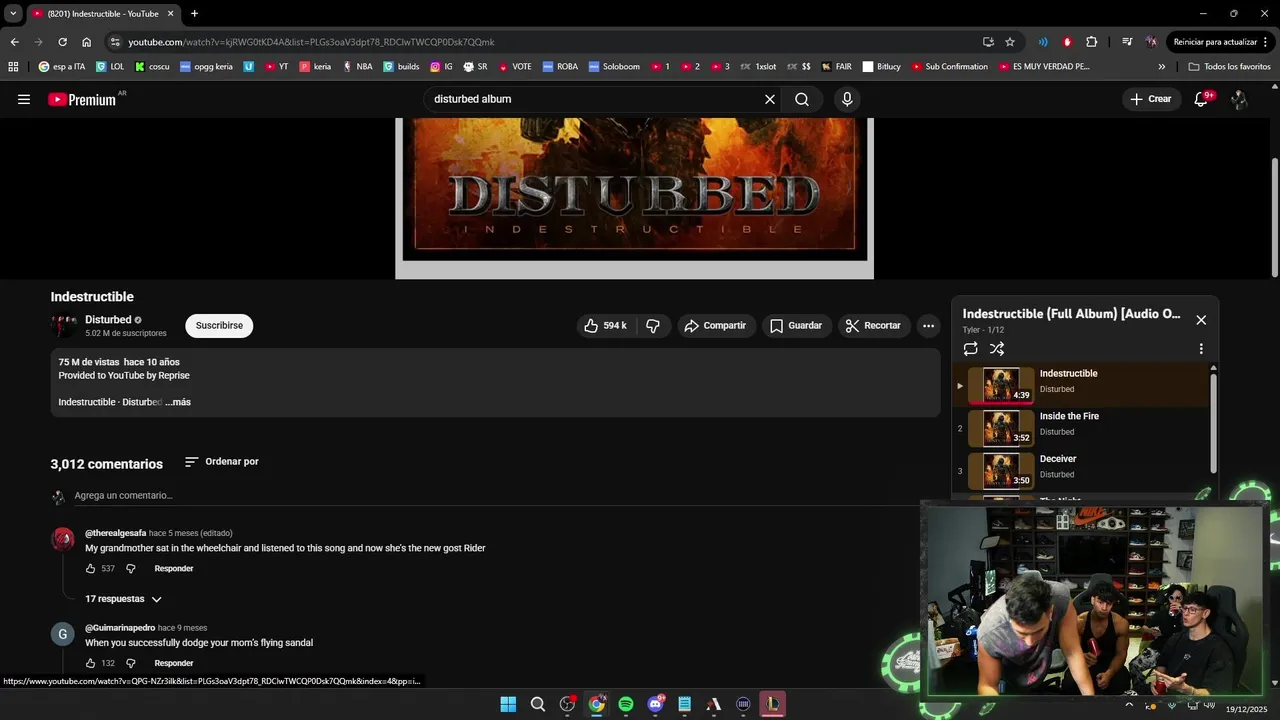Toggle playlist loop mode

[970, 349]
